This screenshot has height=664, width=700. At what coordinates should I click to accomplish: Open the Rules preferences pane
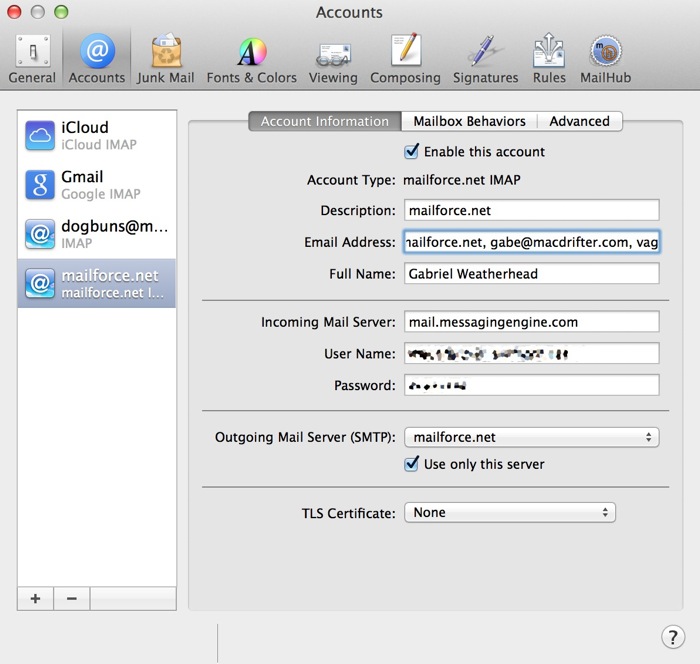coord(548,59)
